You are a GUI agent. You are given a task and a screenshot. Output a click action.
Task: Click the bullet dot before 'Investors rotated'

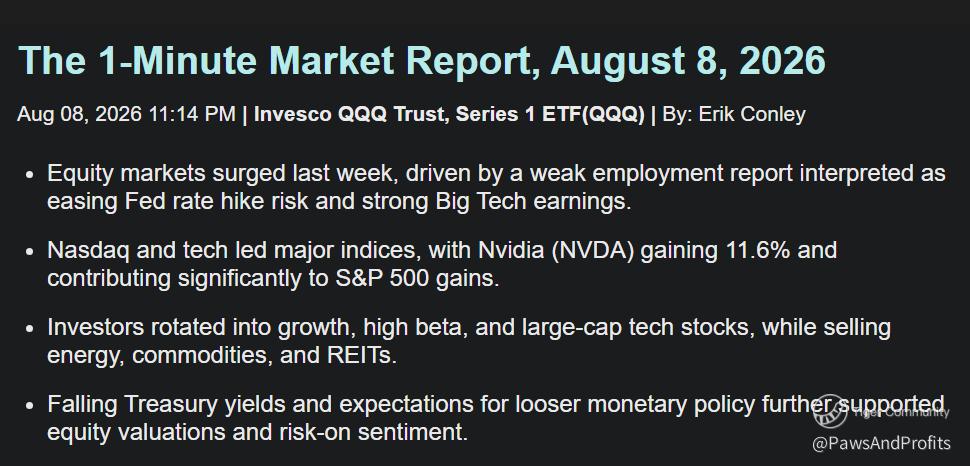pos(30,329)
